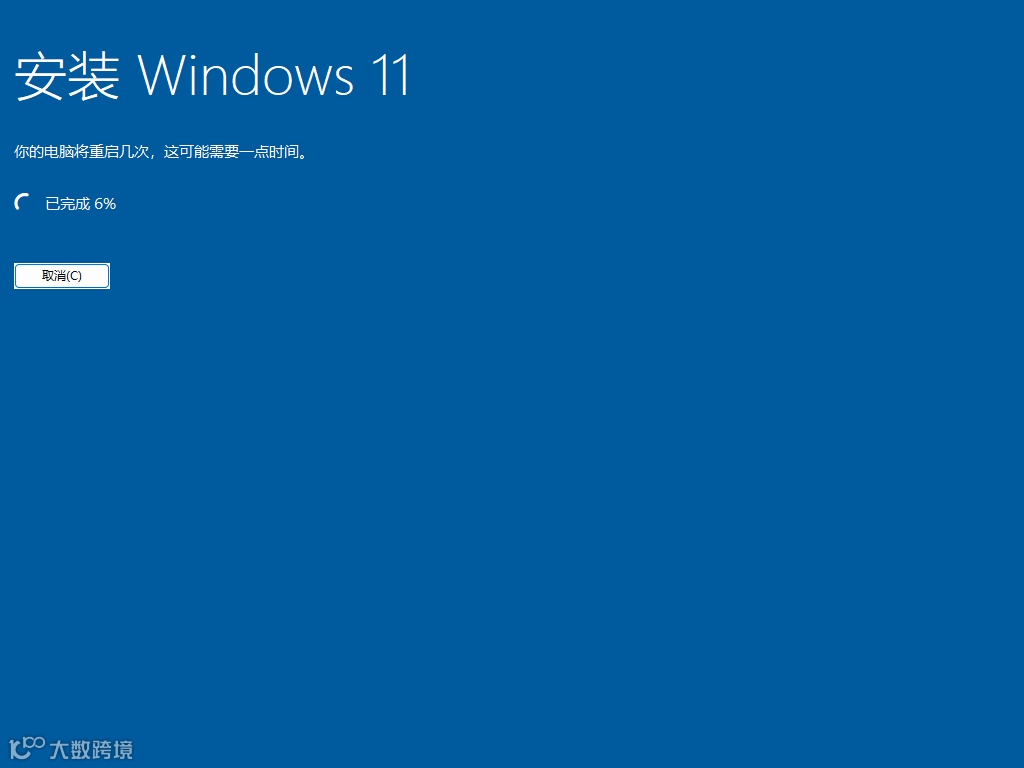Click the 大数 characters in the watermark
This screenshot has width=1024, height=768.
tap(70, 750)
